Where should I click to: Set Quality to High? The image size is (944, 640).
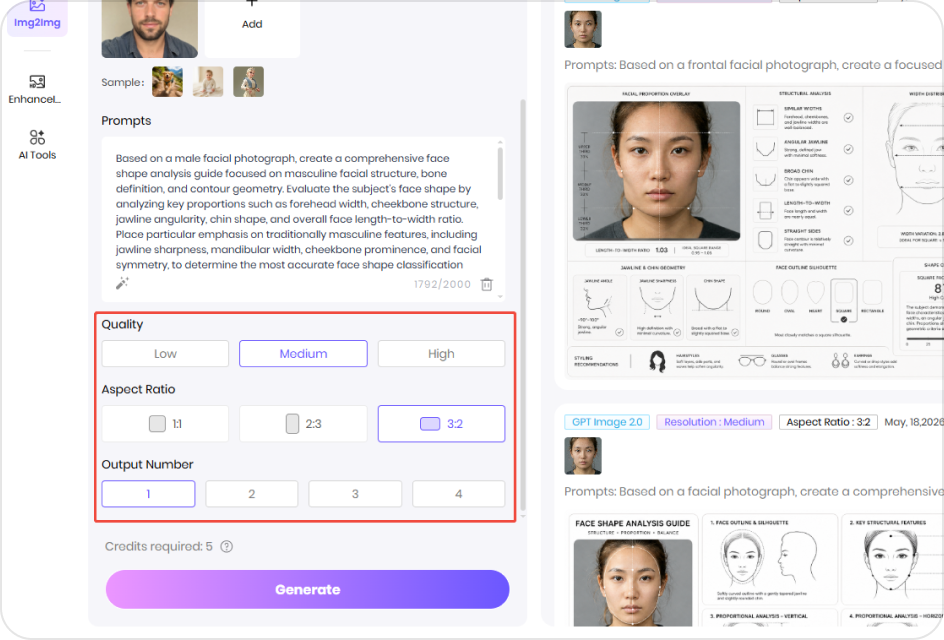[x=441, y=353]
